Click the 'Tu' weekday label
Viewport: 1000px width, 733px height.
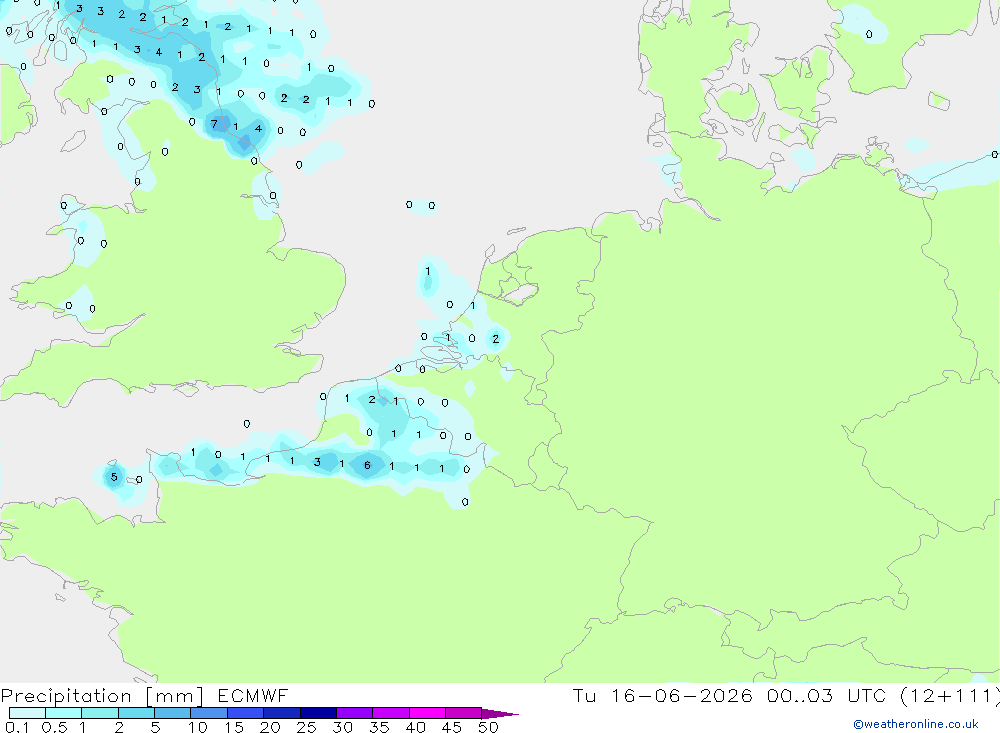584,695
